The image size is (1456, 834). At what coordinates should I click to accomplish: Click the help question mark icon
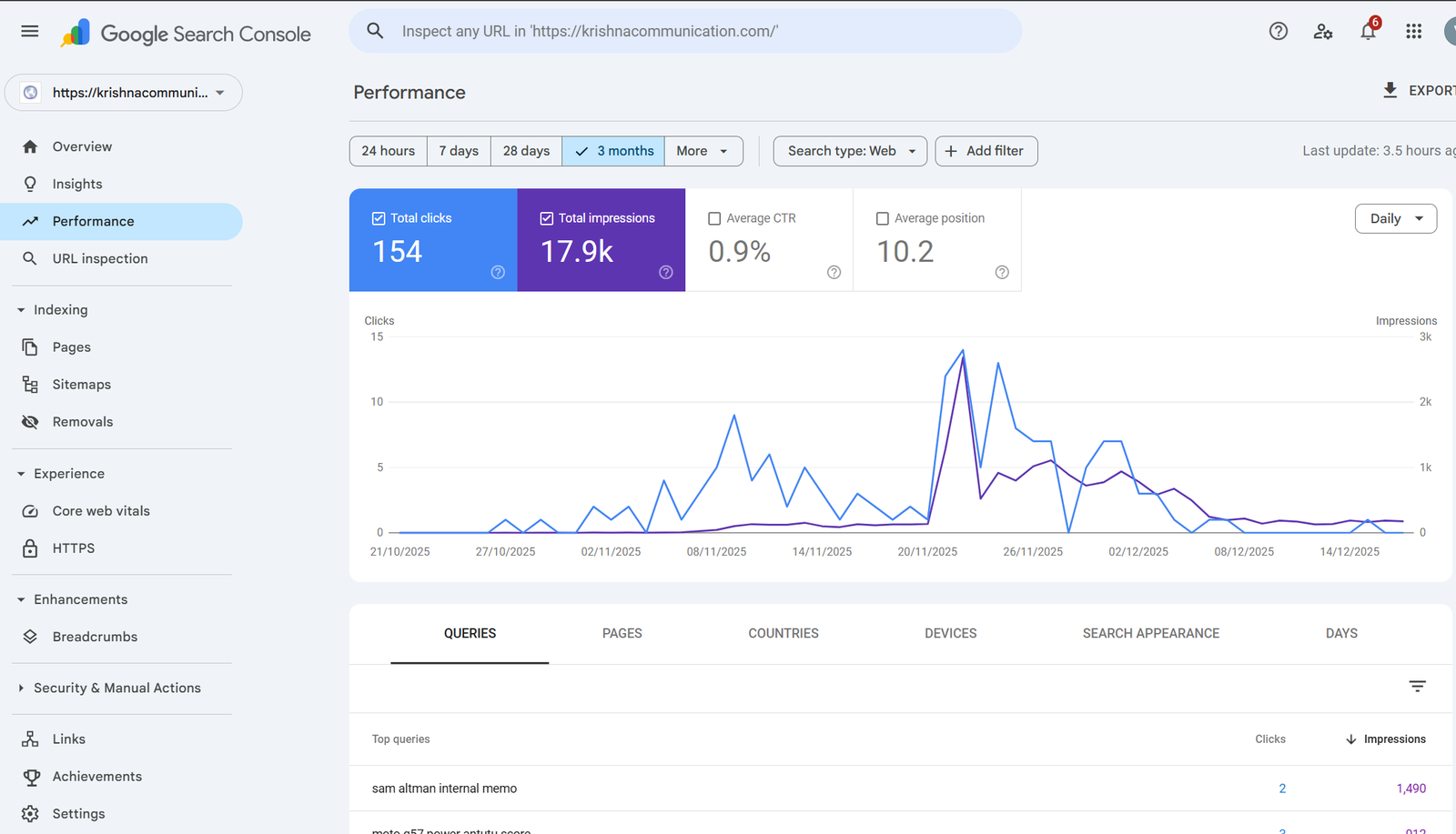[1278, 32]
